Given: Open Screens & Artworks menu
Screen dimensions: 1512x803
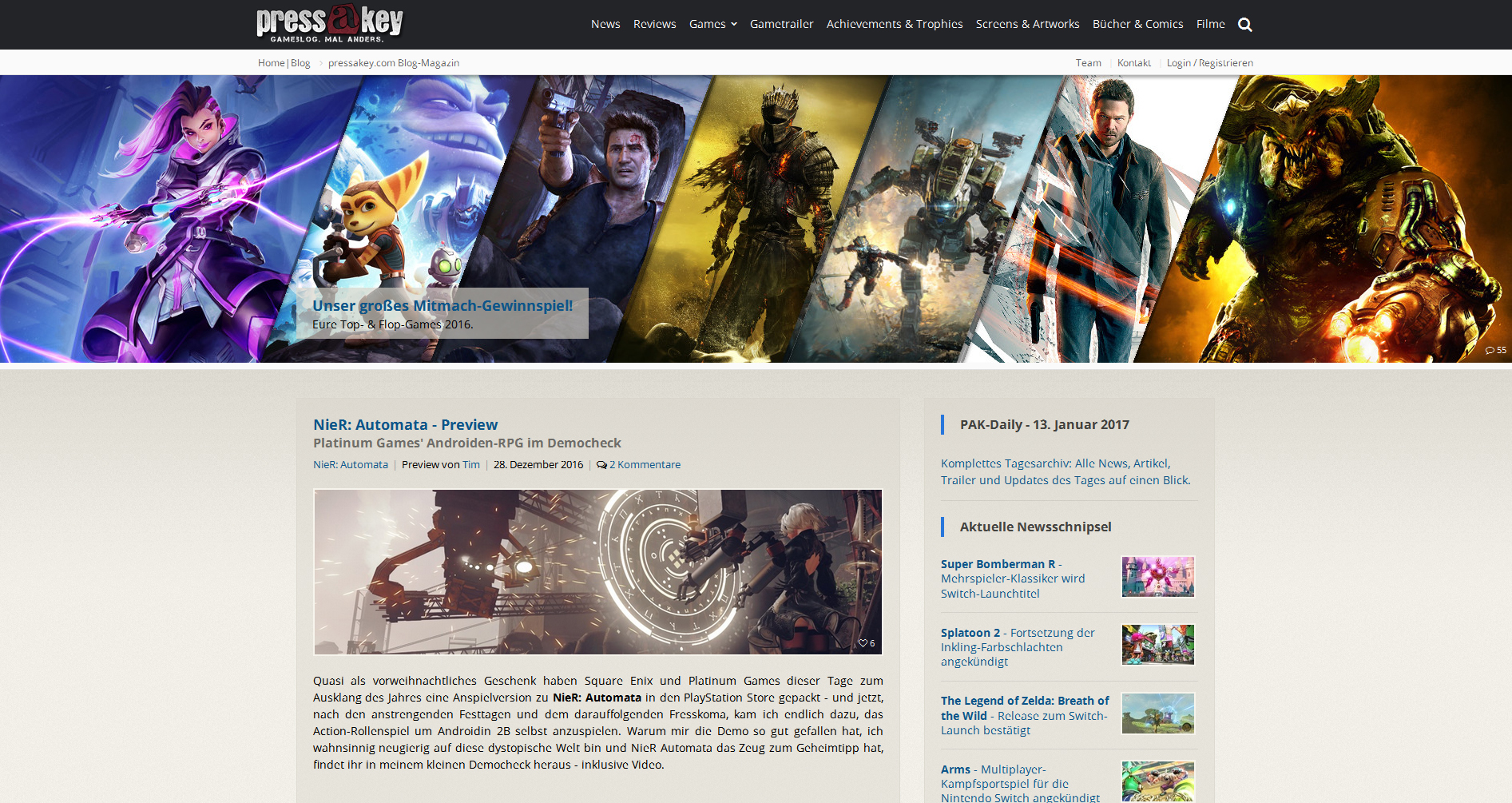Looking at the screenshot, I should click(1027, 25).
